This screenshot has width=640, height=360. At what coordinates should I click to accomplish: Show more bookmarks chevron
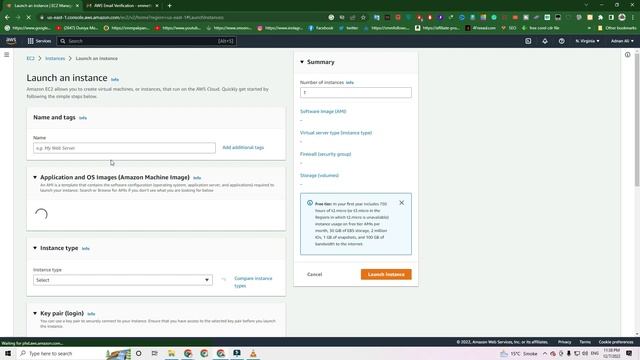pos(589,28)
